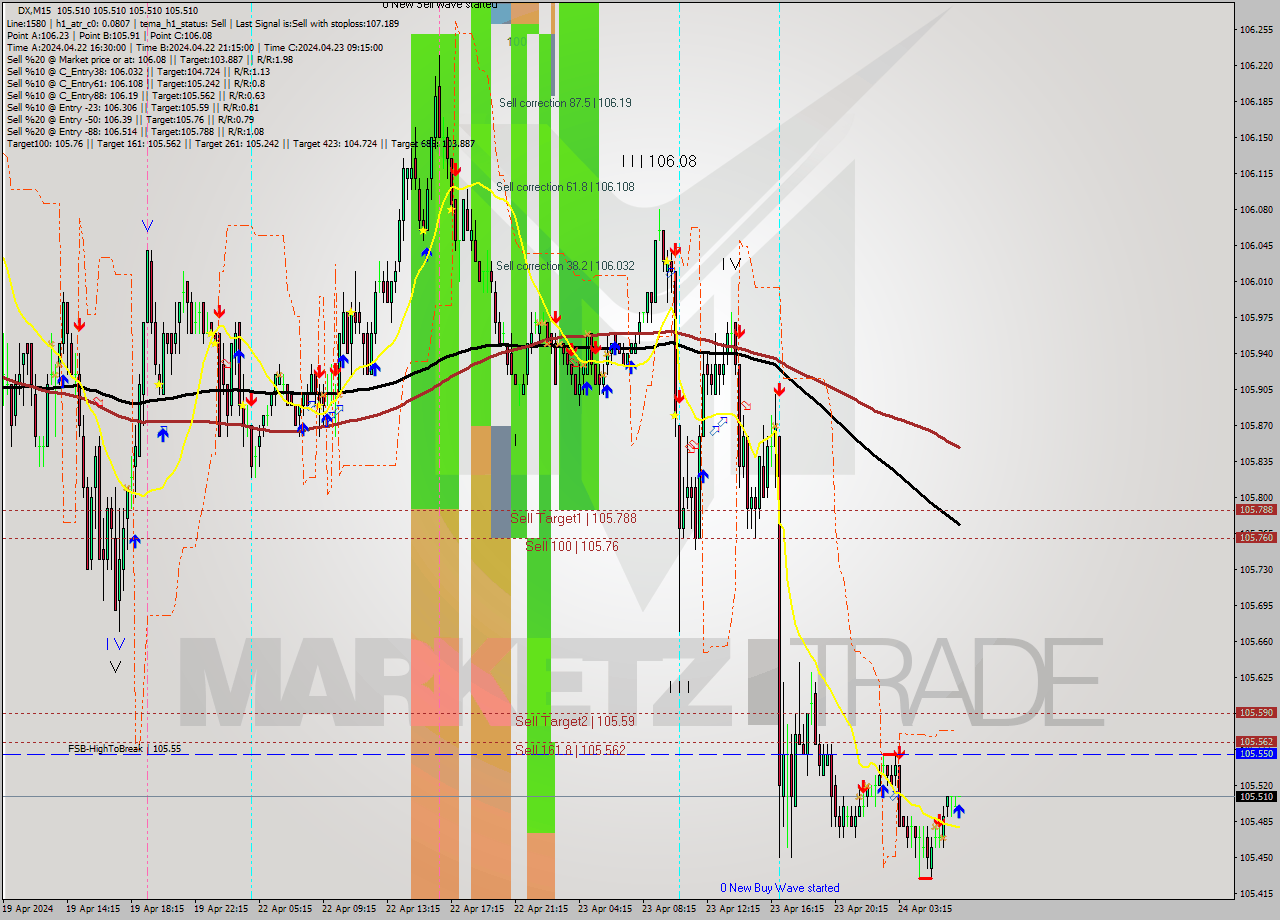Click the 'Sell %20 @ Entry -88: 106.514' line
The image size is (1280, 920).
(x=135, y=131)
